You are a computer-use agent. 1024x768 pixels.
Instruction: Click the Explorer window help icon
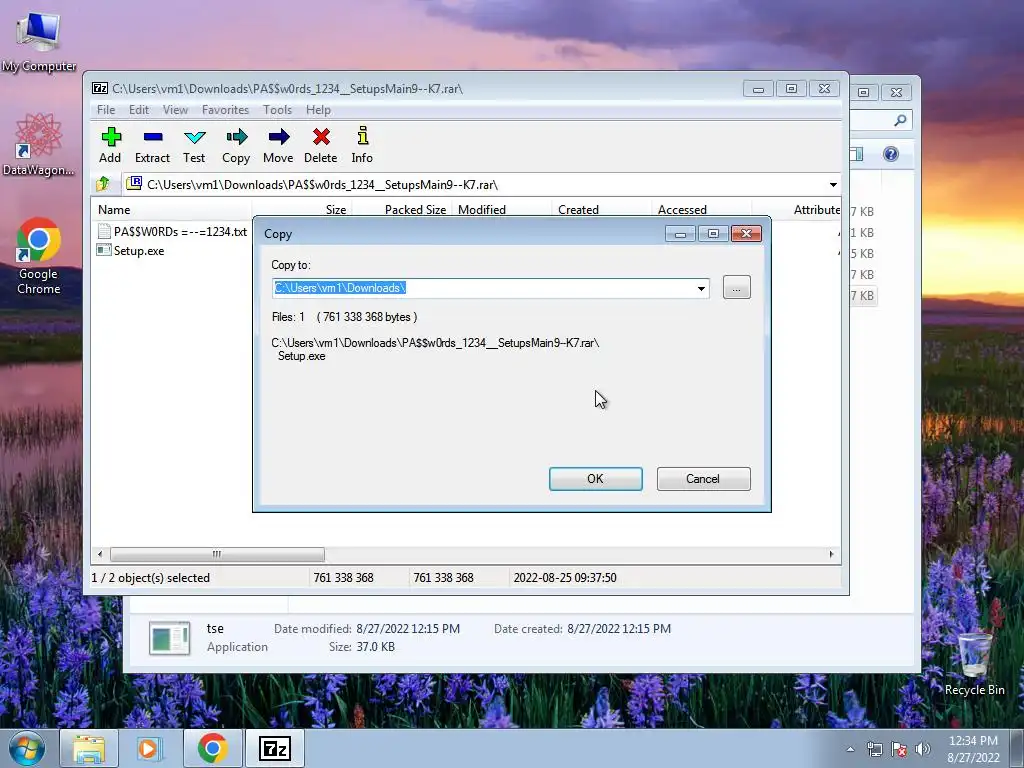click(x=891, y=154)
